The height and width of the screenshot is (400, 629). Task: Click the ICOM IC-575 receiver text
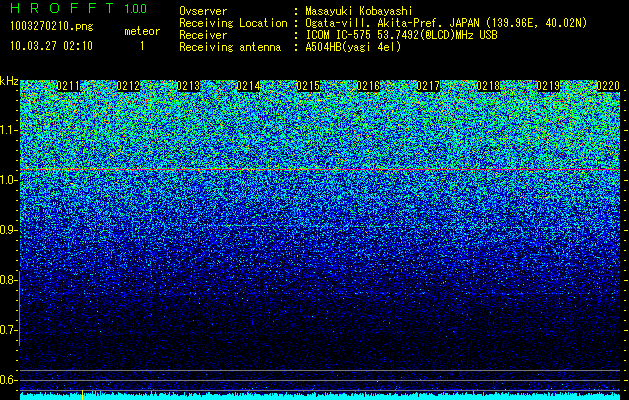[401, 35]
